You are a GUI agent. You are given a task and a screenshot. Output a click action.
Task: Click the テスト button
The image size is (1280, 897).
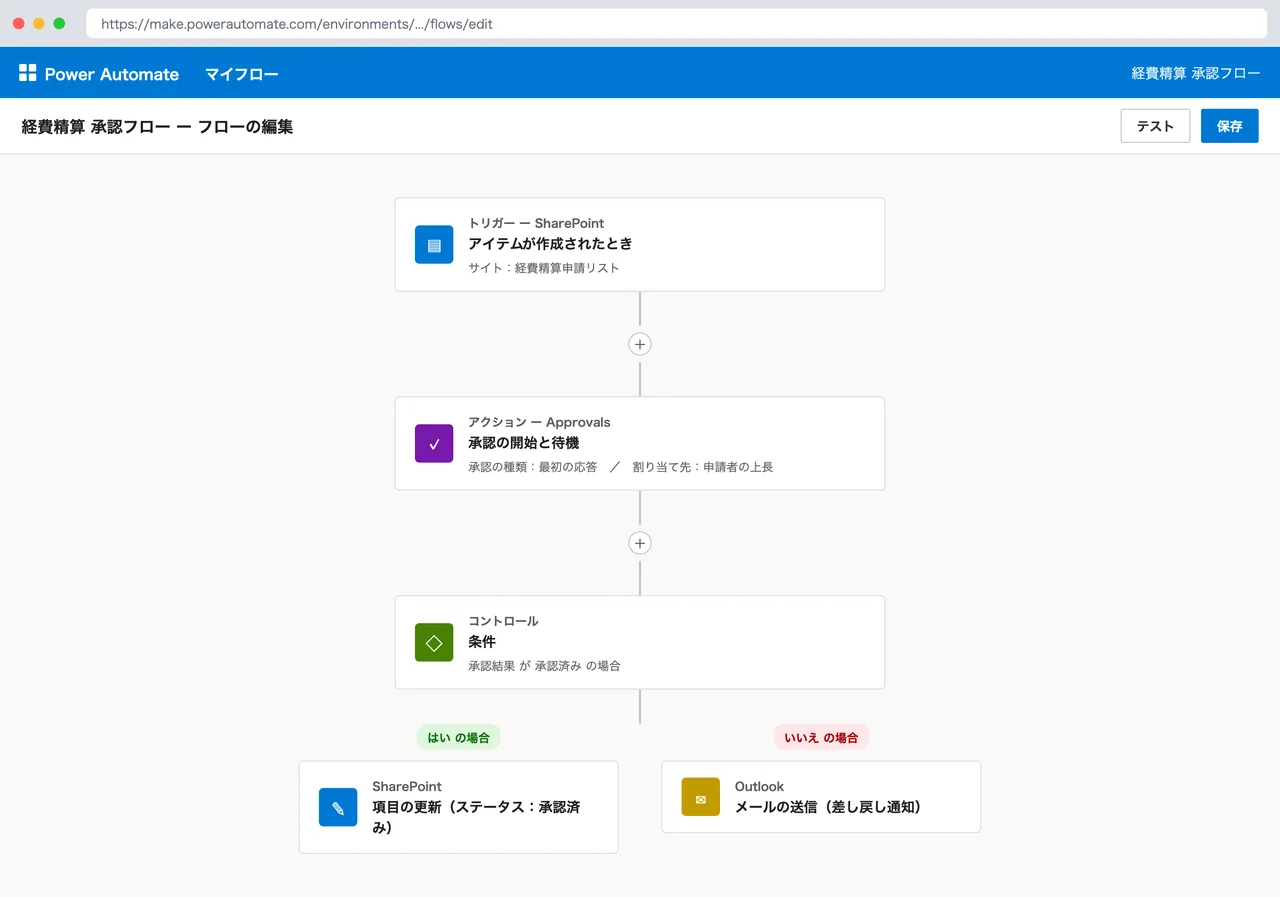(x=1155, y=126)
